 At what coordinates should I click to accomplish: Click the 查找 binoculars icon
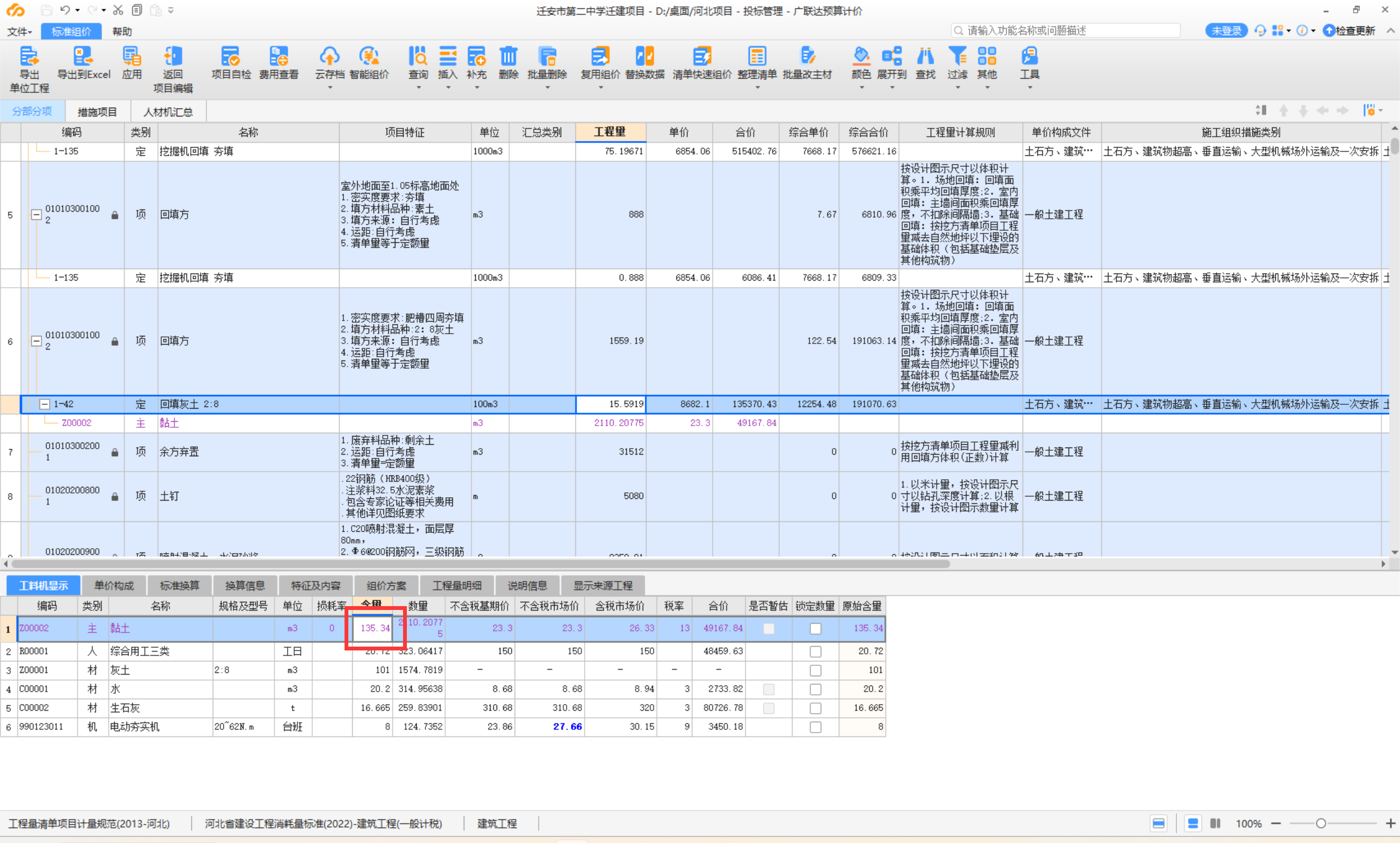point(925,56)
